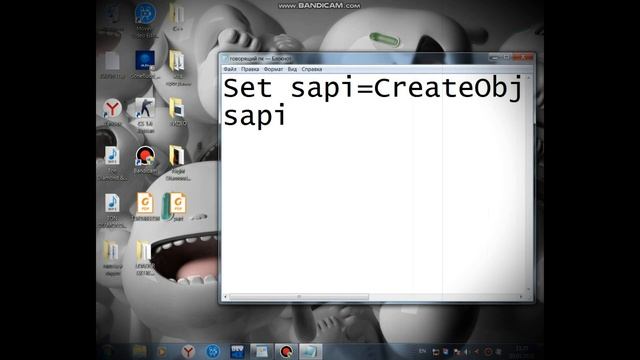Viewport: 640px width, 360px height.
Task: Launch the media player taskbar icon
Action: click(x=162, y=351)
